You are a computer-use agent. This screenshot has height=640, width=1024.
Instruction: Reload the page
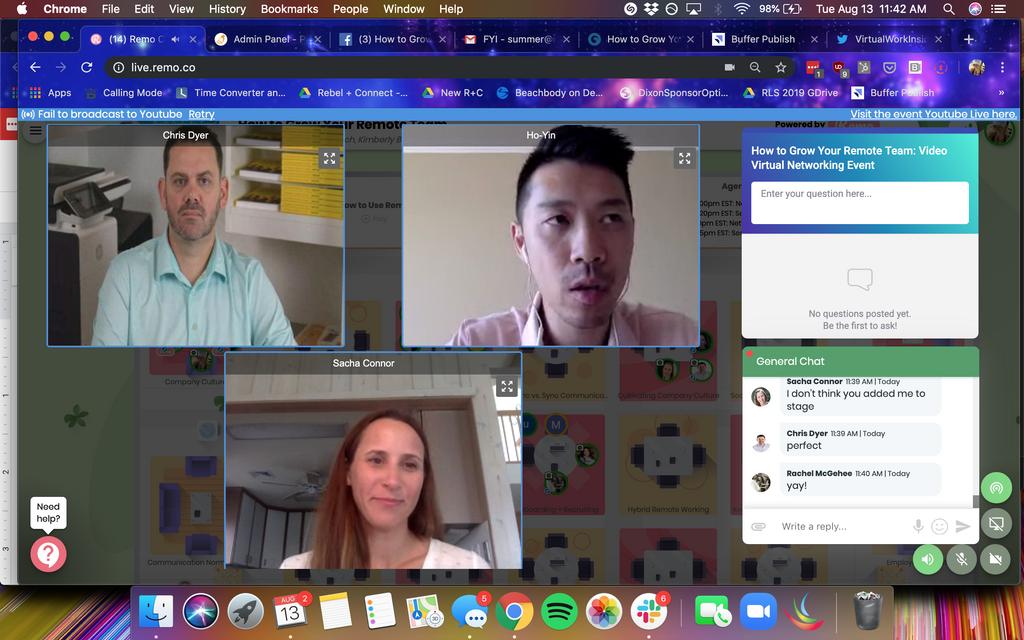pos(86,67)
